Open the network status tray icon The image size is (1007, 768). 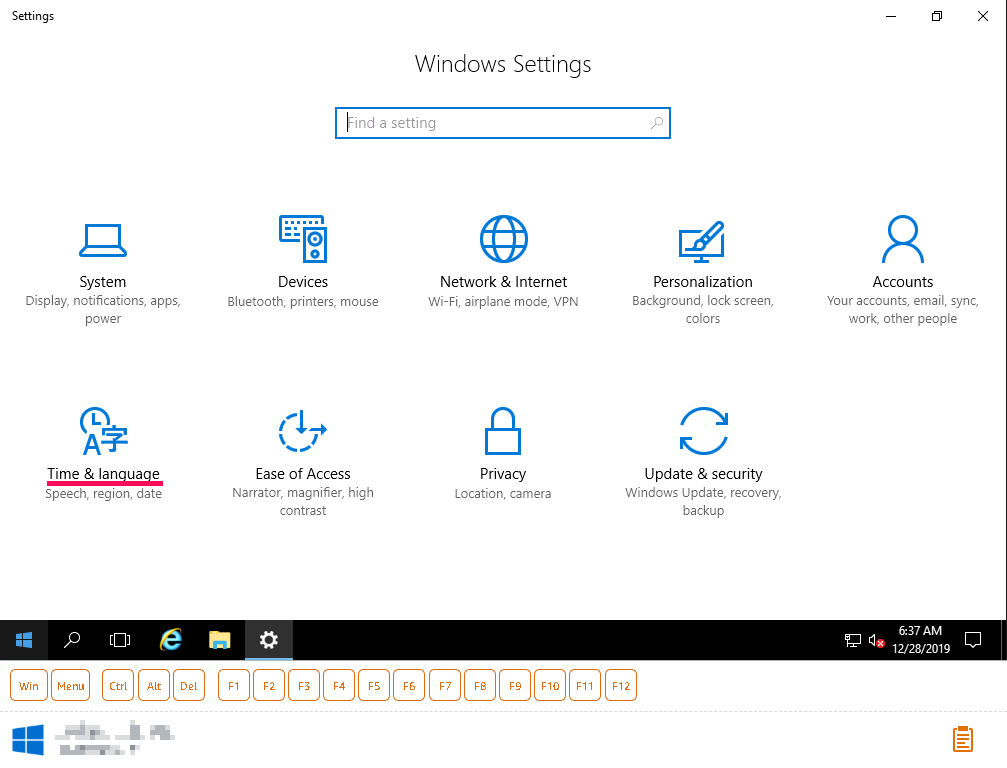tap(852, 640)
